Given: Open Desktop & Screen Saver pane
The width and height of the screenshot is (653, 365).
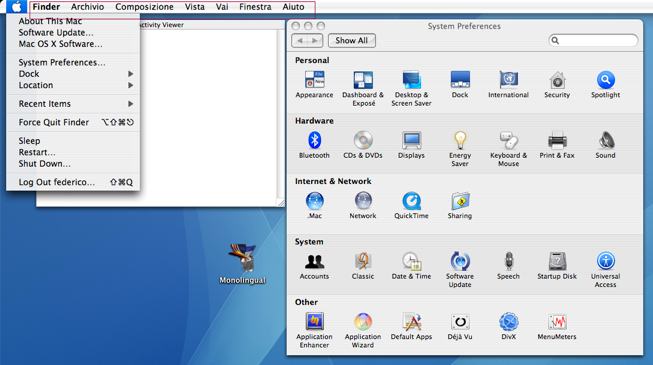Looking at the screenshot, I should point(411,89).
